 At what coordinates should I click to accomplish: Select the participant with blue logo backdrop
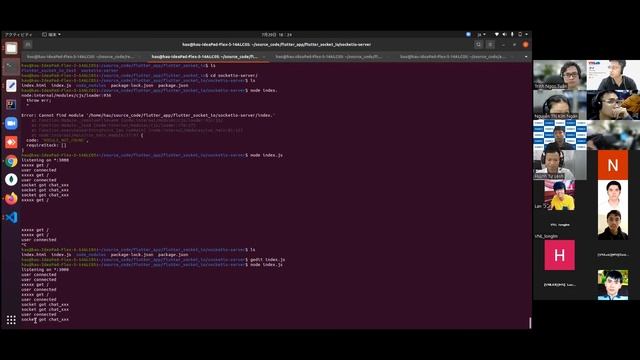pos(559,135)
